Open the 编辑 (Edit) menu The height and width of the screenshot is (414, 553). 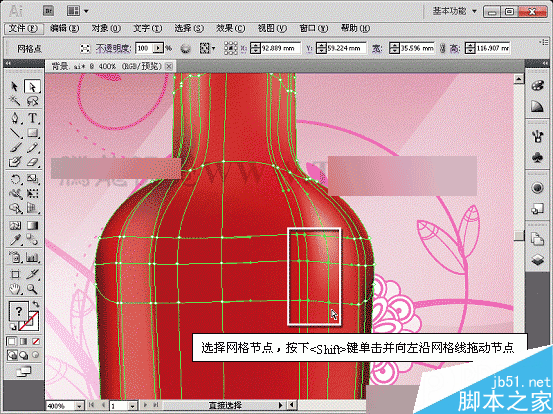pyautogui.click(x=65, y=28)
